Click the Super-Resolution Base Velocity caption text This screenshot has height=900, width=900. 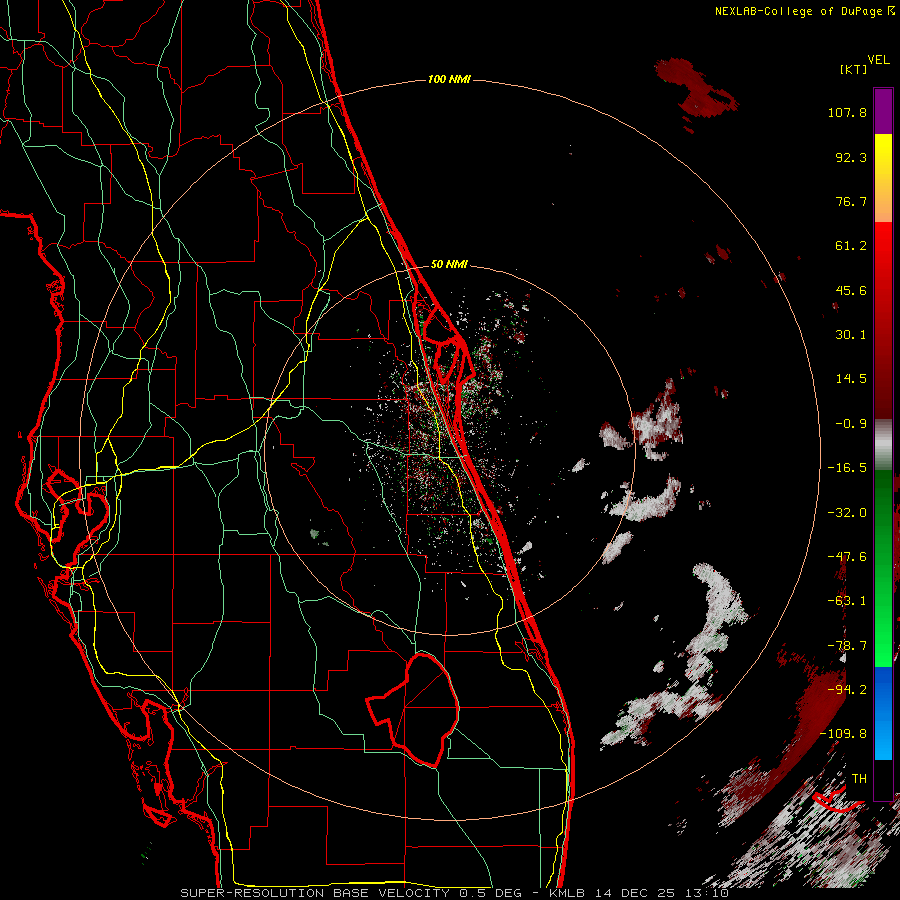[351, 893]
